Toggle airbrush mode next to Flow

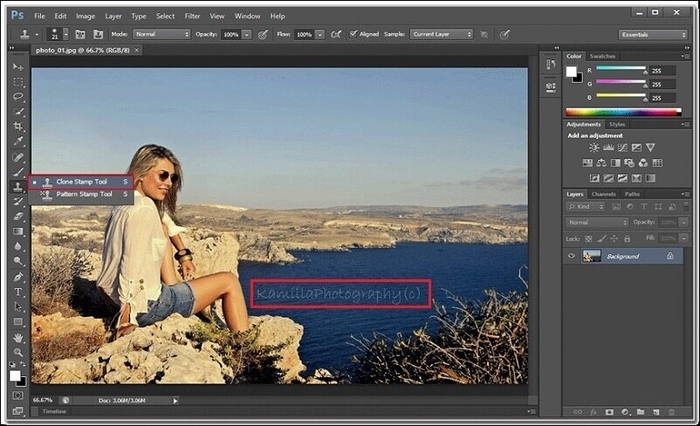click(x=337, y=34)
